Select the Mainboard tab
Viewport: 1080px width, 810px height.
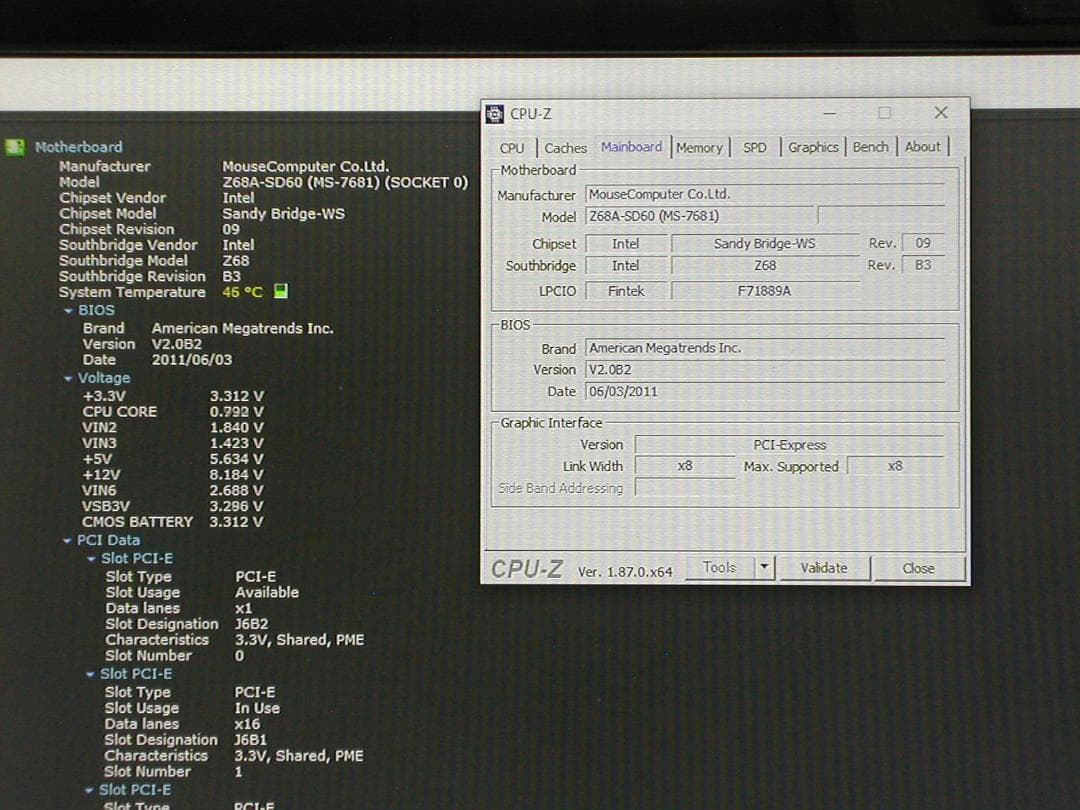coord(631,147)
